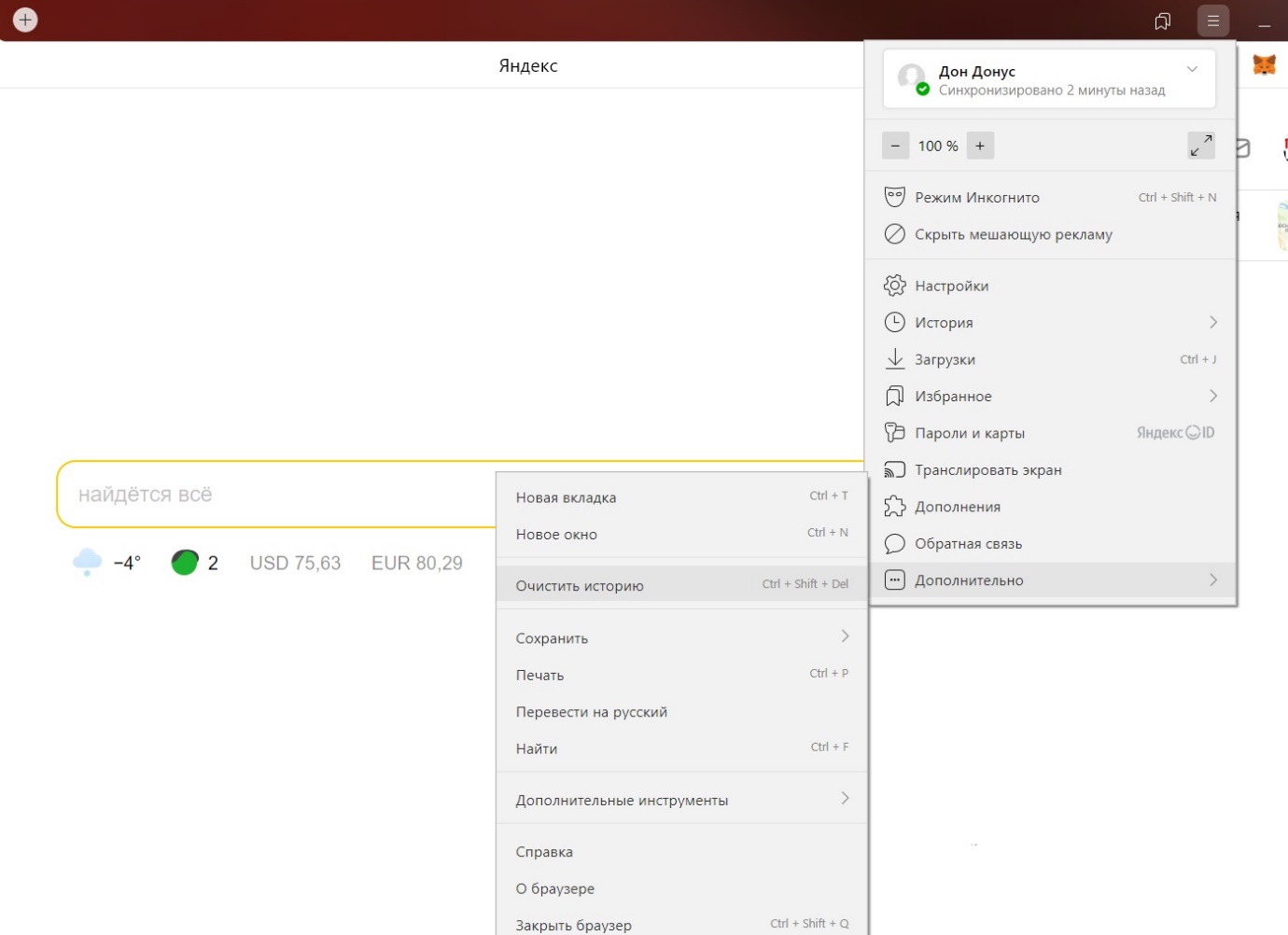Click the hamburger menu button

[x=1212, y=21]
